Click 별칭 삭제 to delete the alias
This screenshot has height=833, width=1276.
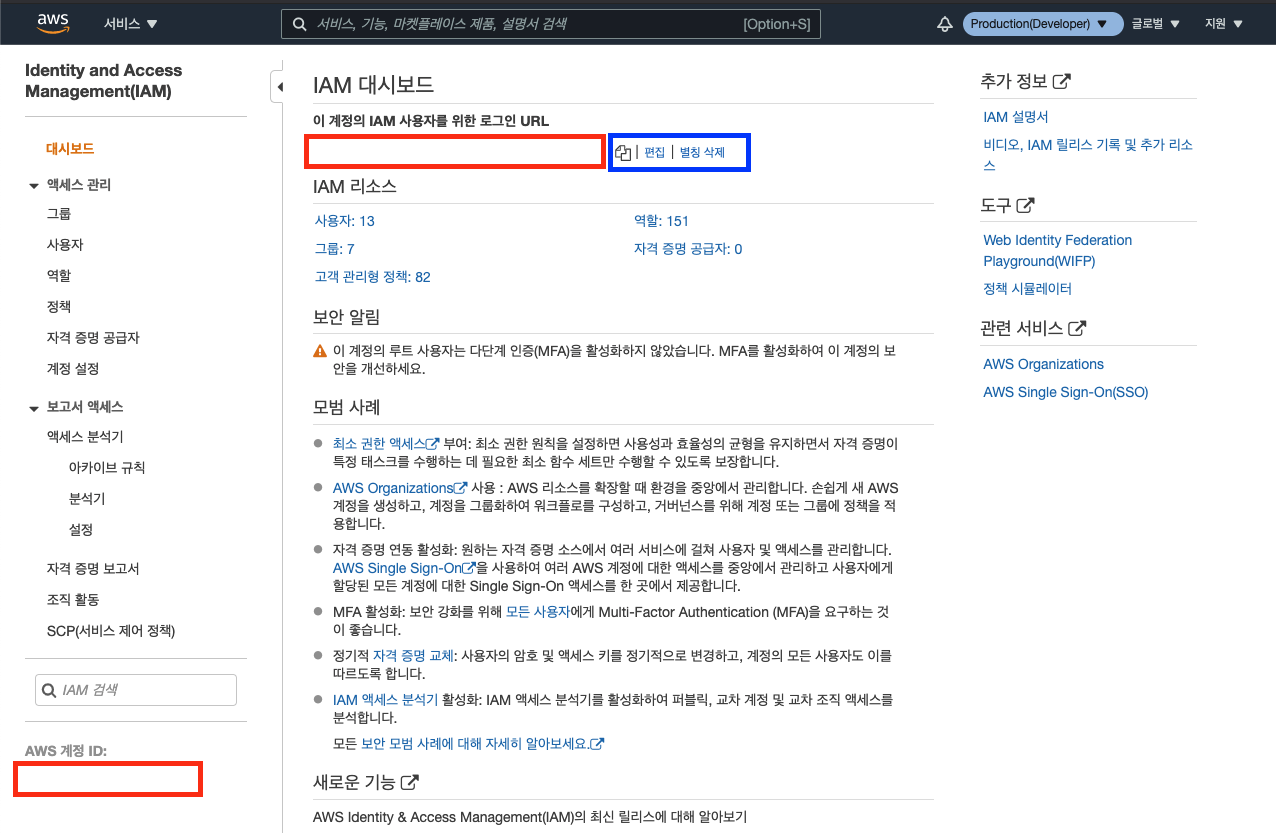(703, 152)
